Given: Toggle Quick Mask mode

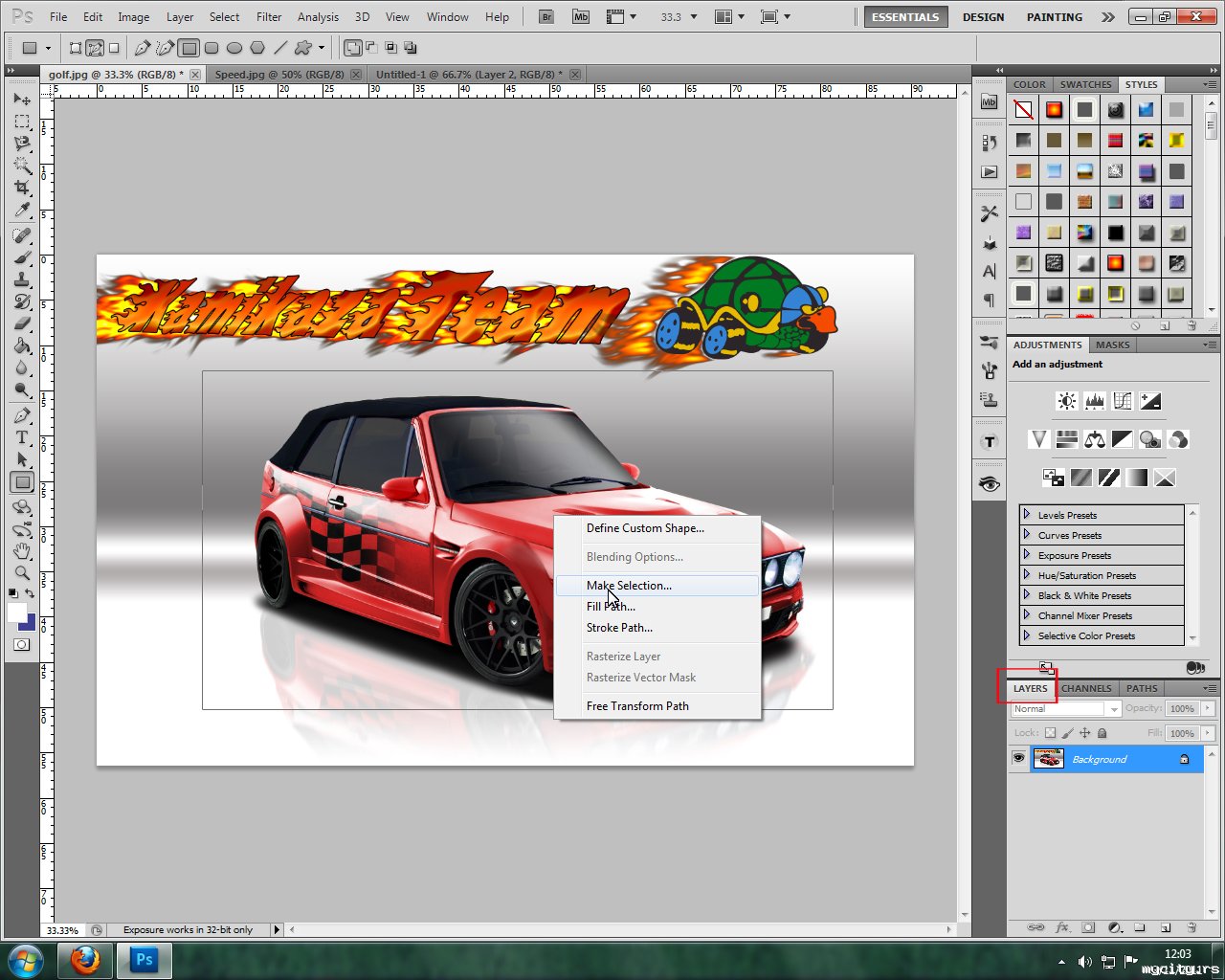Looking at the screenshot, I should pyautogui.click(x=21, y=645).
